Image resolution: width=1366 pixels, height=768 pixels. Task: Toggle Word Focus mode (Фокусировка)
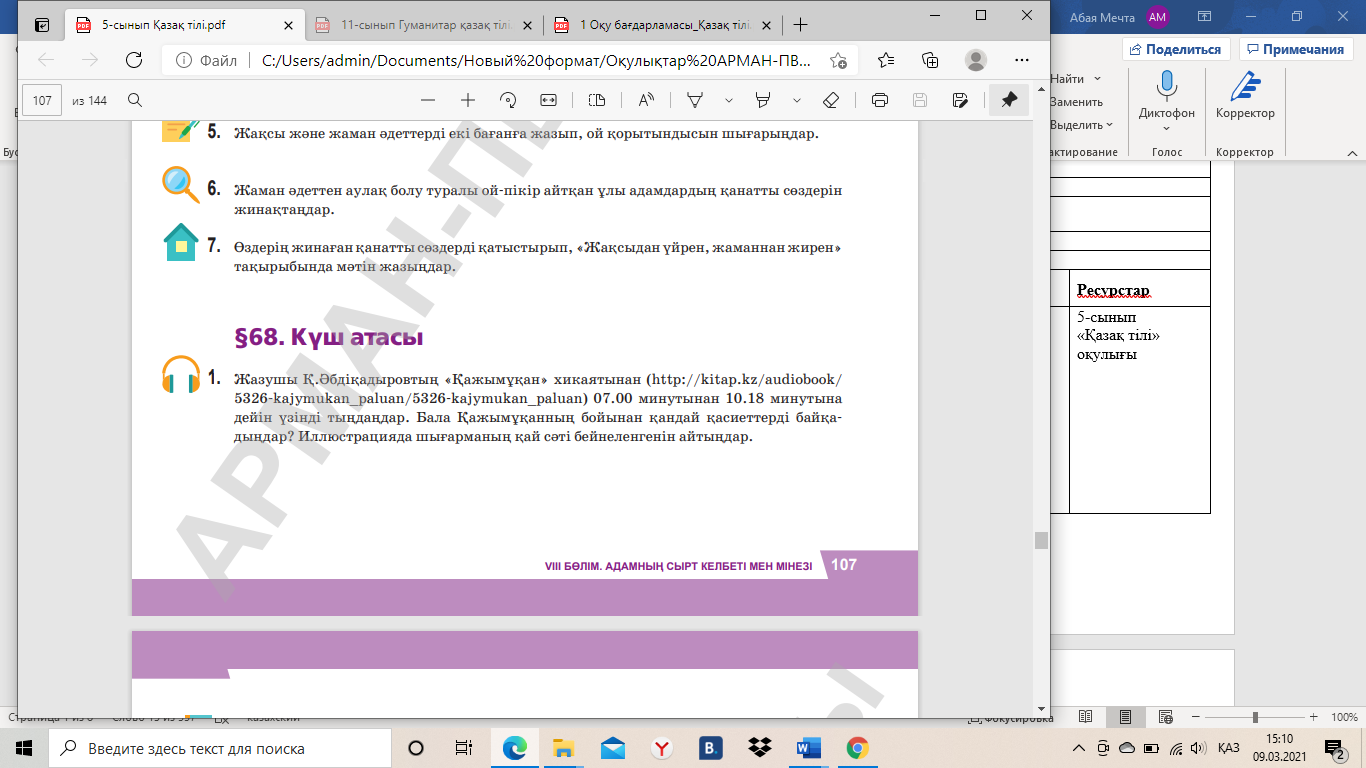click(x=1010, y=718)
